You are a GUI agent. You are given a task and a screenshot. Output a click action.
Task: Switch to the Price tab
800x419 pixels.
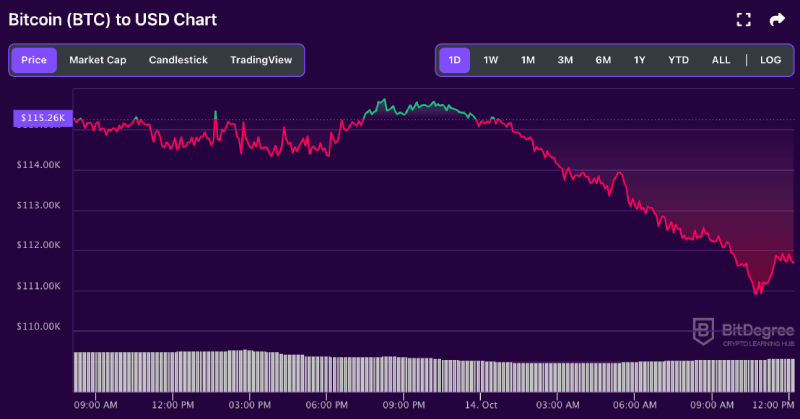33,60
